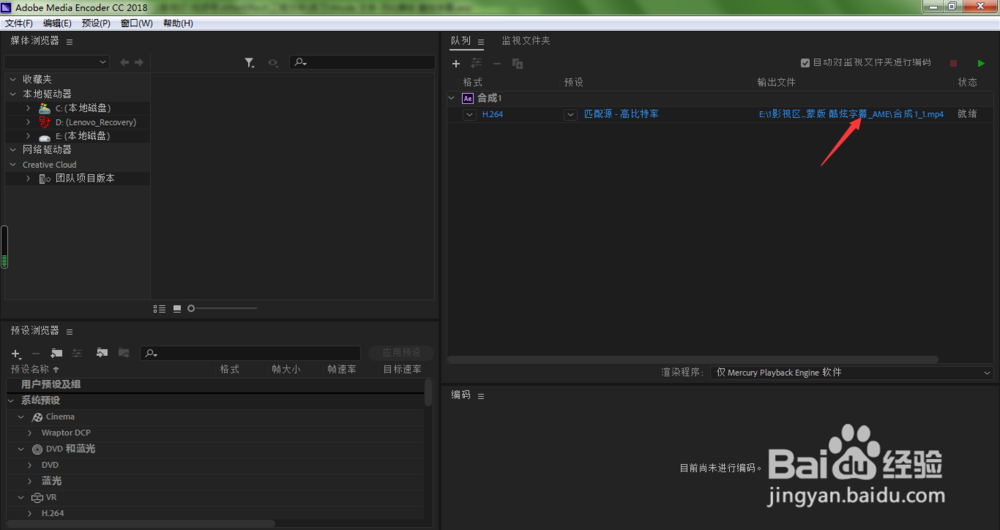Screen dimensions: 1000x530
Task: Open the 渲染程序 Mercury Playback Engine dropdown
Action: (852, 372)
